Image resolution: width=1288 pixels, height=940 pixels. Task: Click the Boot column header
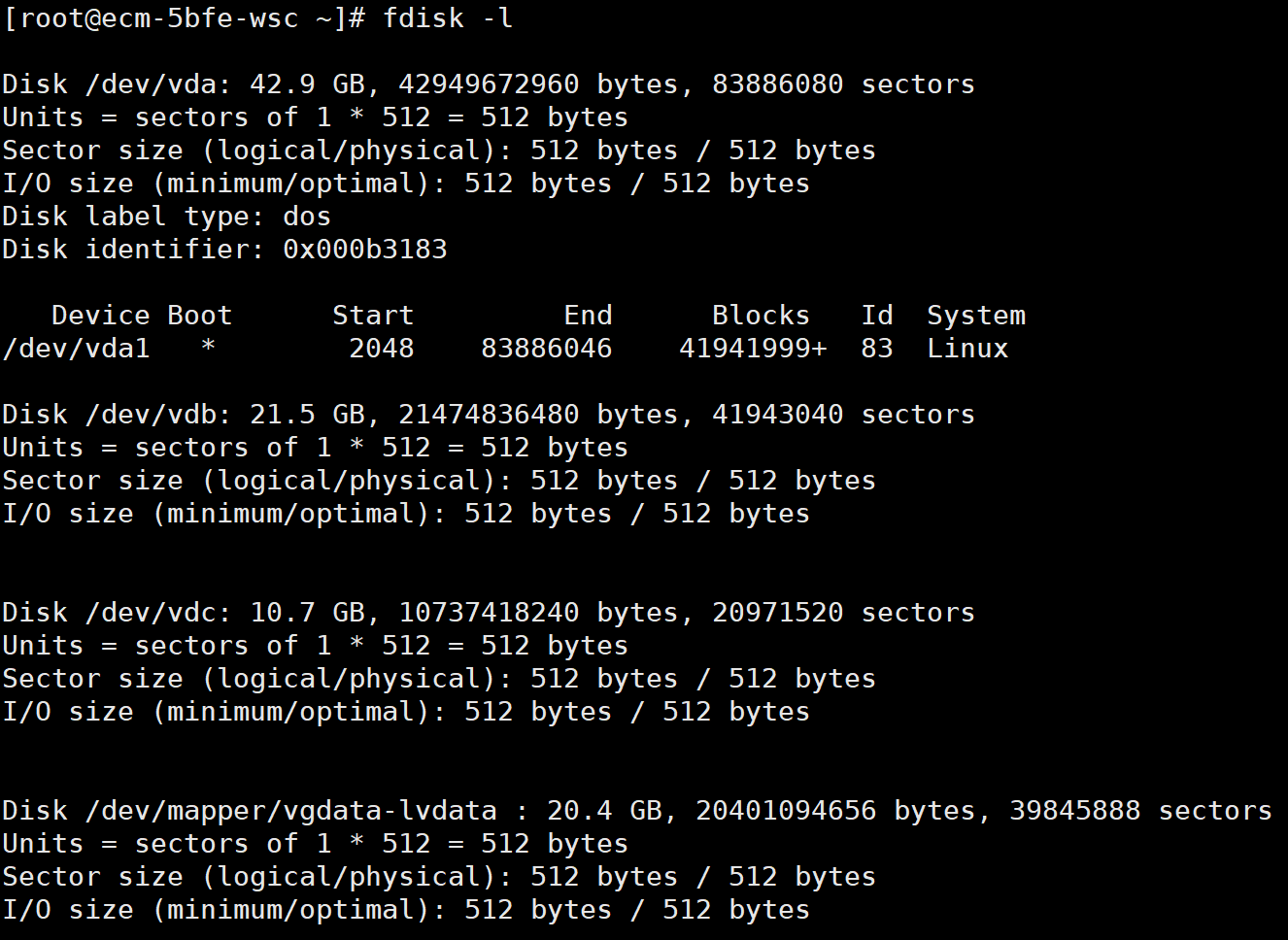199,316
